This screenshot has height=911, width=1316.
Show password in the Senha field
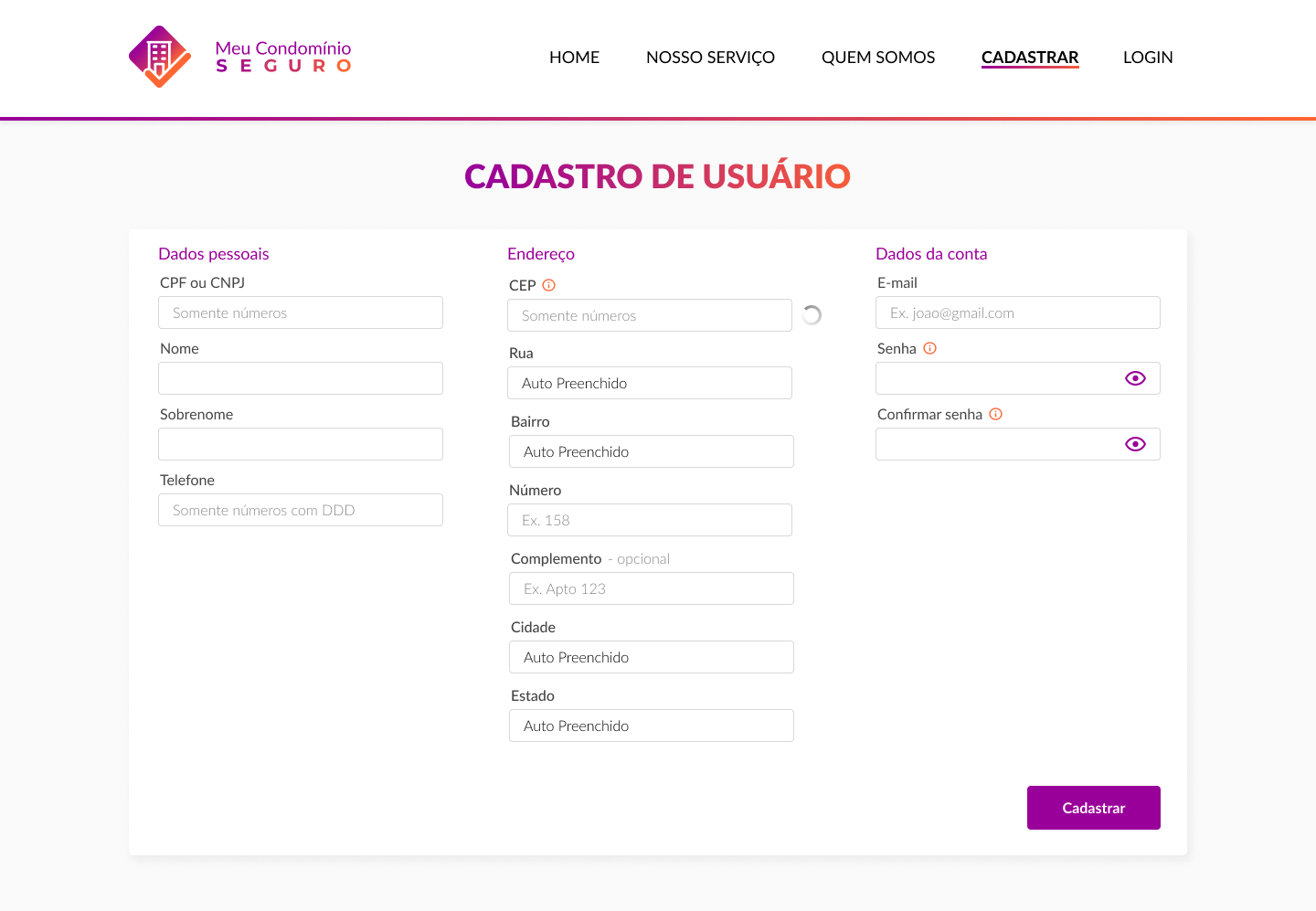pyautogui.click(x=1135, y=378)
